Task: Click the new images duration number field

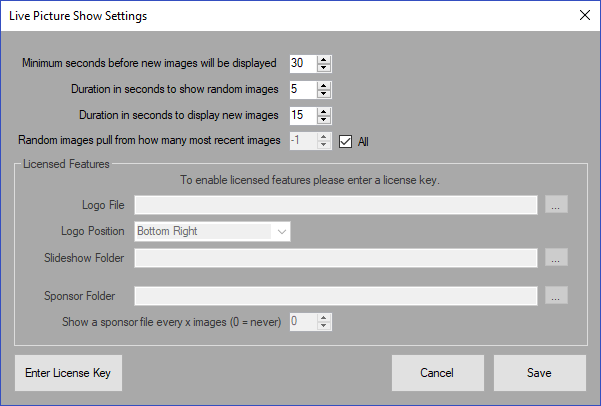Action: (304, 115)
